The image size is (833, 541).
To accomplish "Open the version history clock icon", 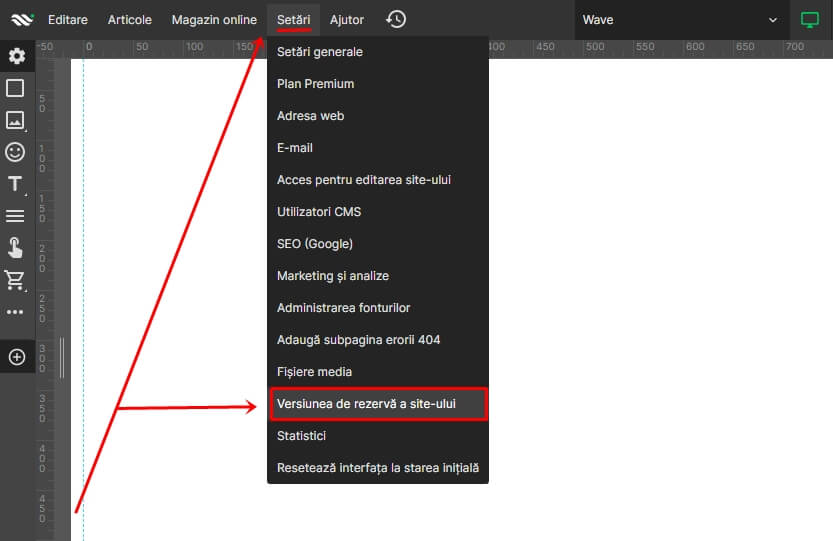I will click(396, 19).
